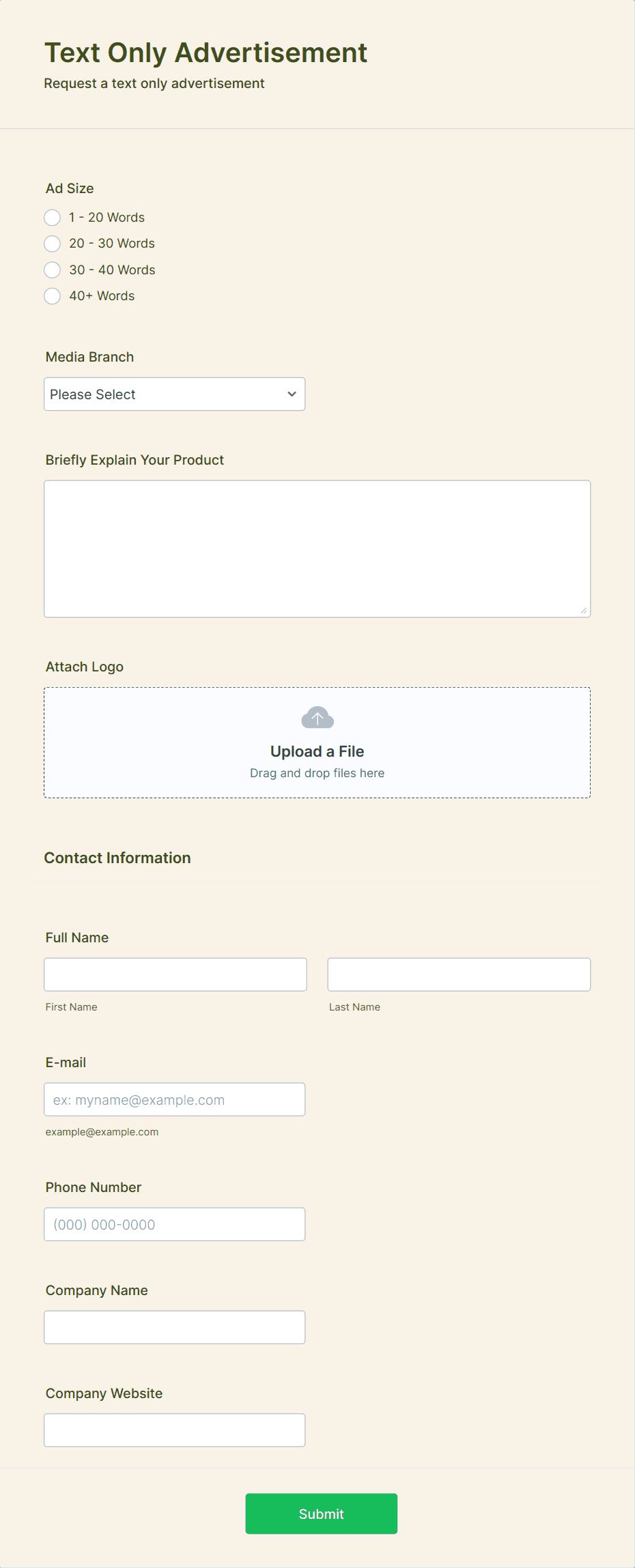Click the Last Name input box
Screen dimensions: 635x1568
point(458,974)
